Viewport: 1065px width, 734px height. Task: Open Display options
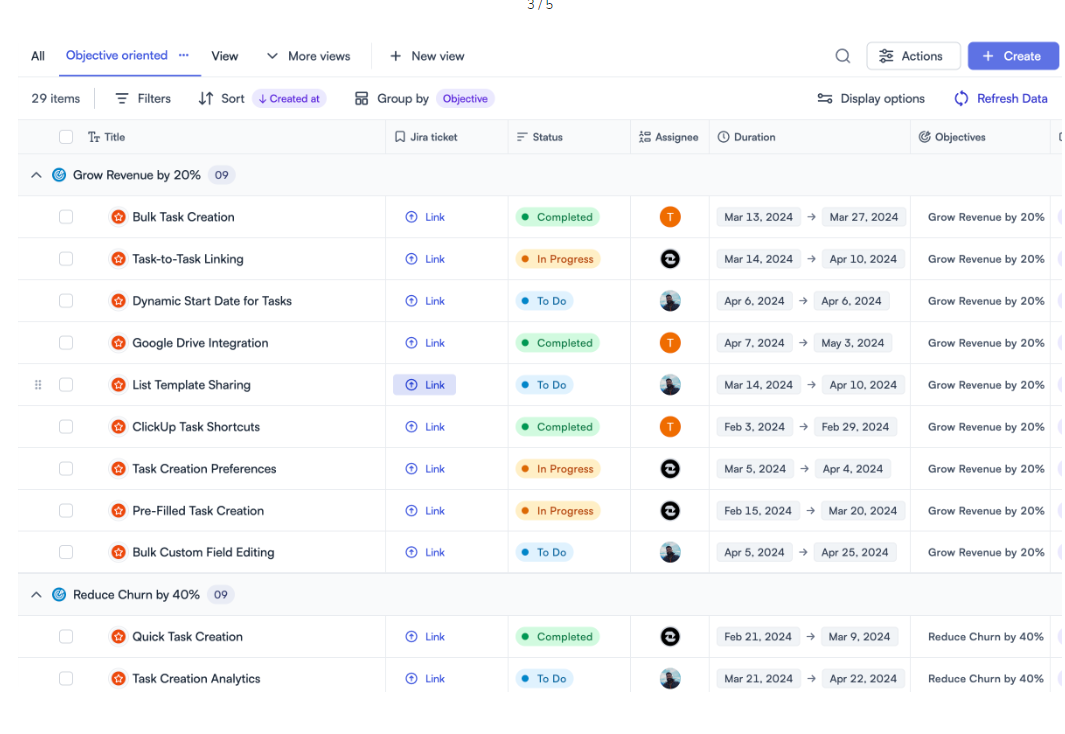click(x=871, y=98)
